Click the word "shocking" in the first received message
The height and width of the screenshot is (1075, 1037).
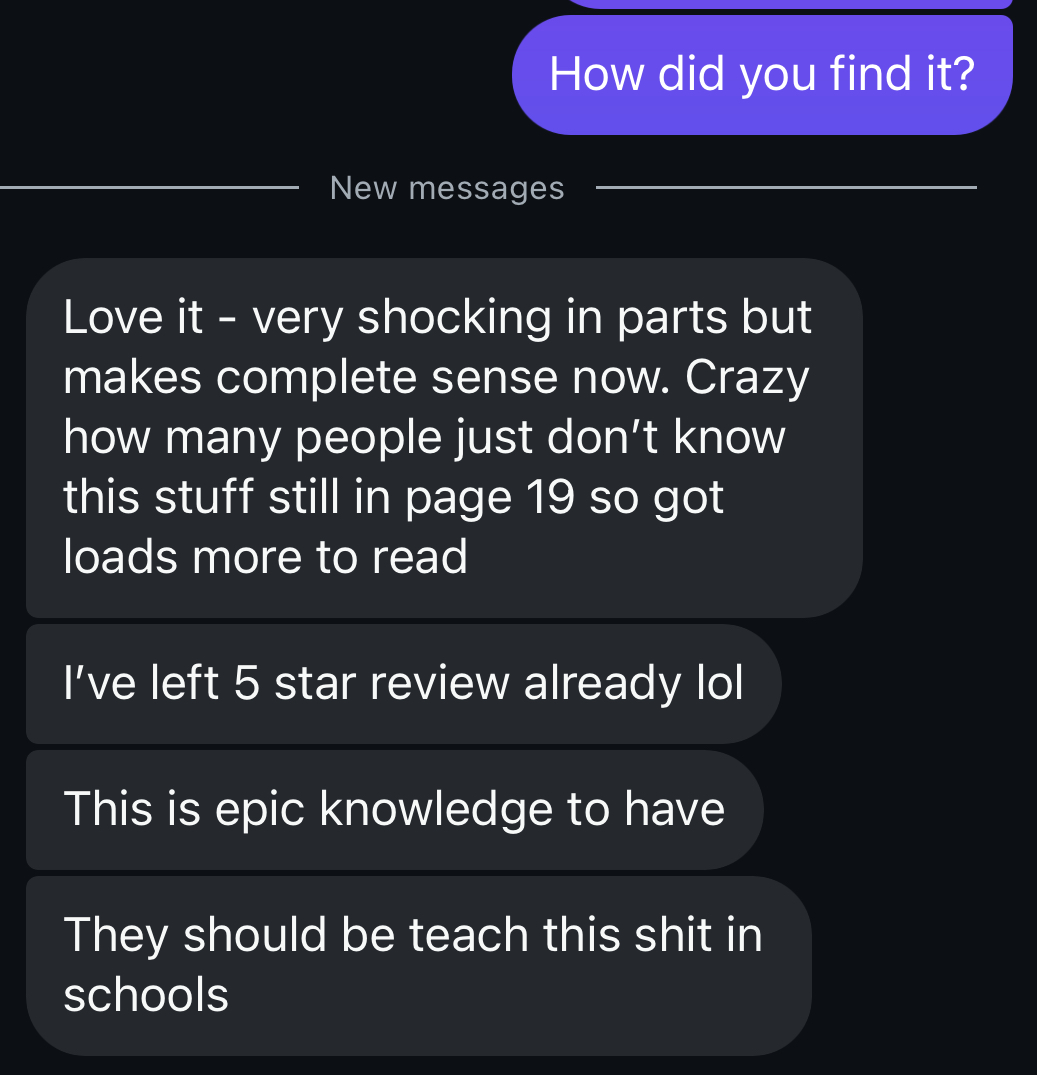point(454,318)
